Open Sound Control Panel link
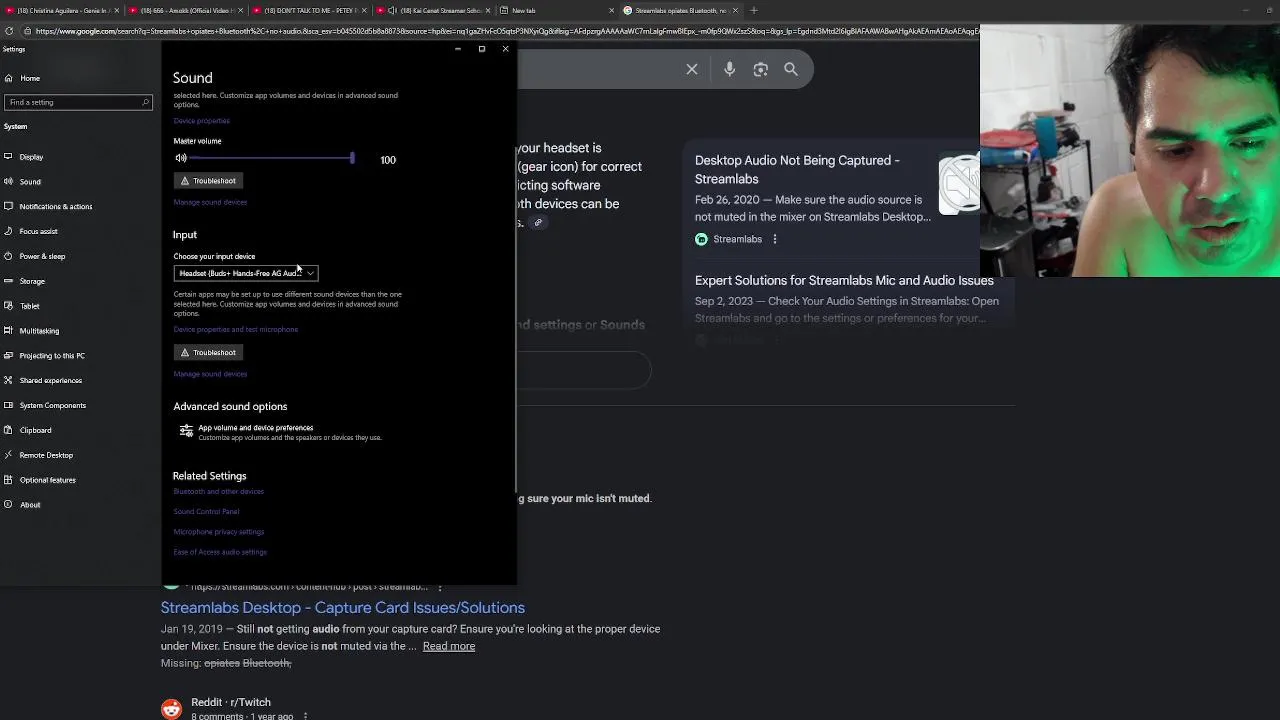The image size is (1280, 720). (206, 512)
